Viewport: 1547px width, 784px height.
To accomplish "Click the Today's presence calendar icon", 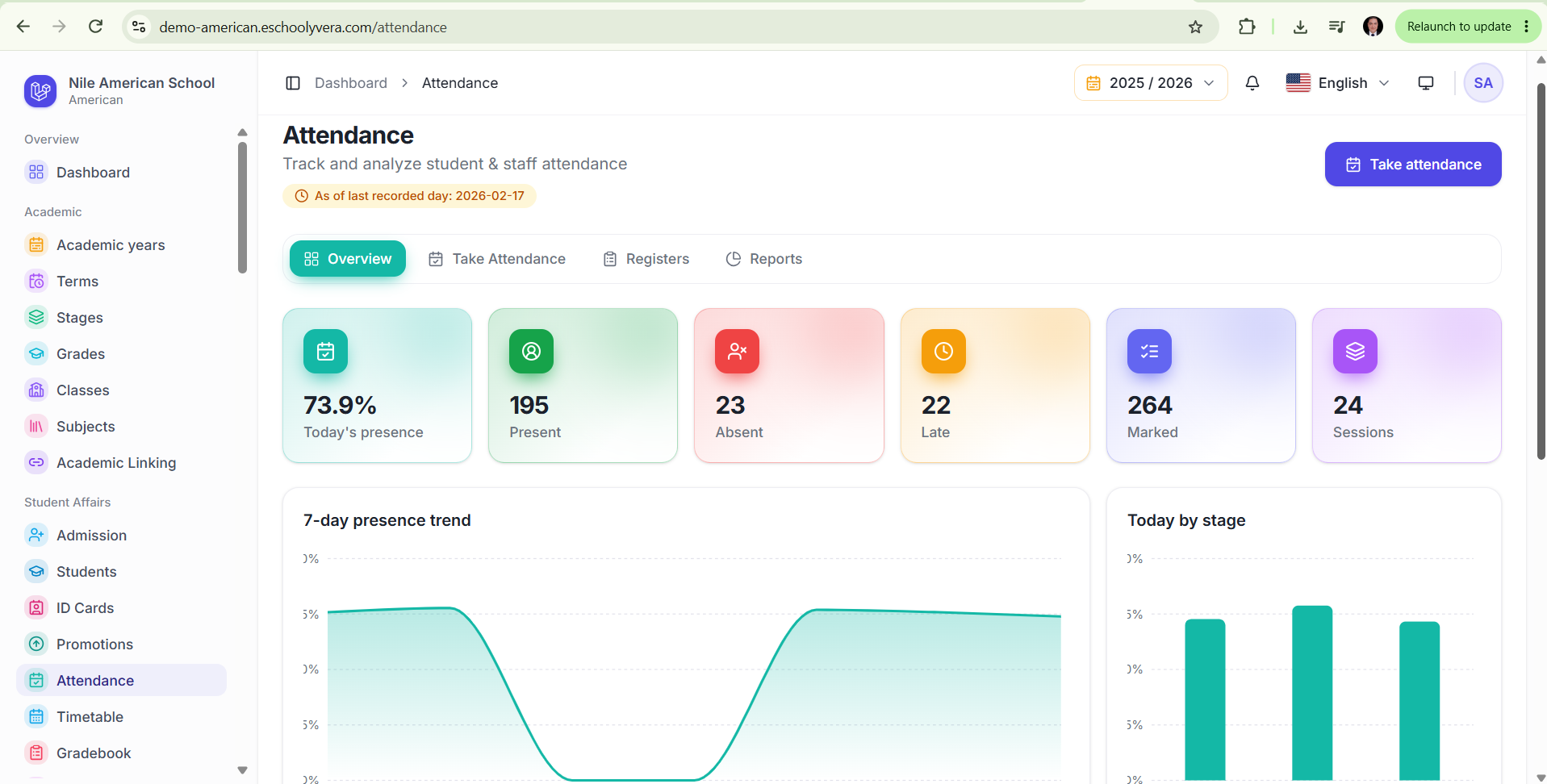I will click(x=325, y=351).
